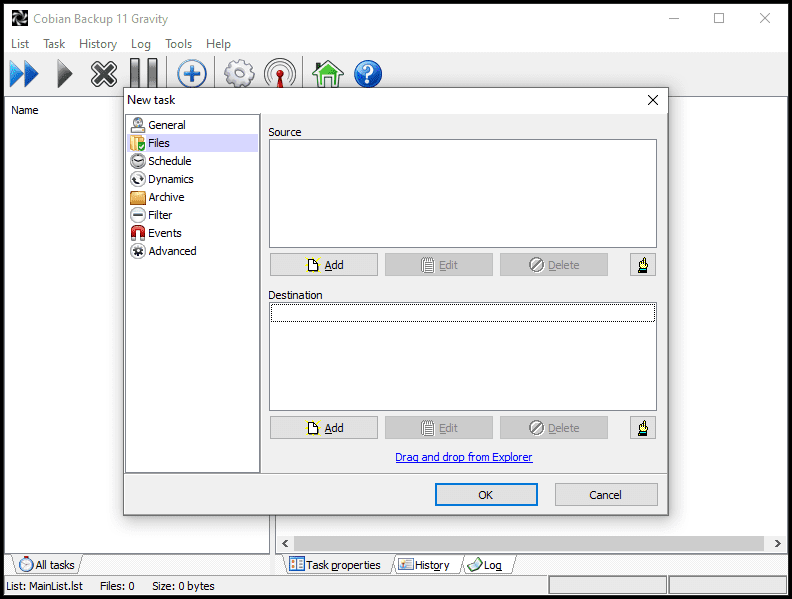This screenshot has width=792, height=599.
Task: Open remote client antenna icon
Action: pyautogui.click(x=279, y=74)
